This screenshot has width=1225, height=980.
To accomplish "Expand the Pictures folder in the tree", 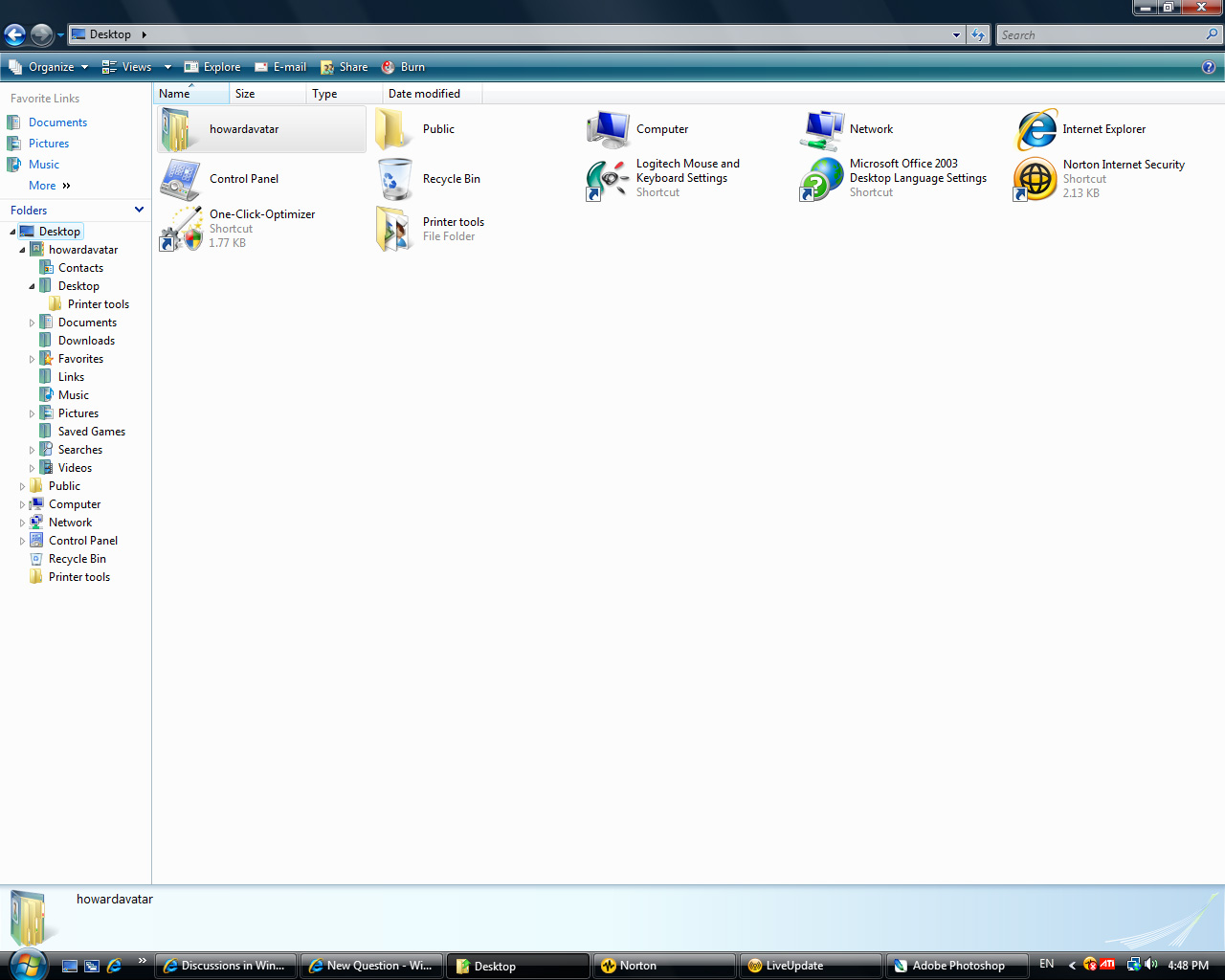I will click(30, 412).
